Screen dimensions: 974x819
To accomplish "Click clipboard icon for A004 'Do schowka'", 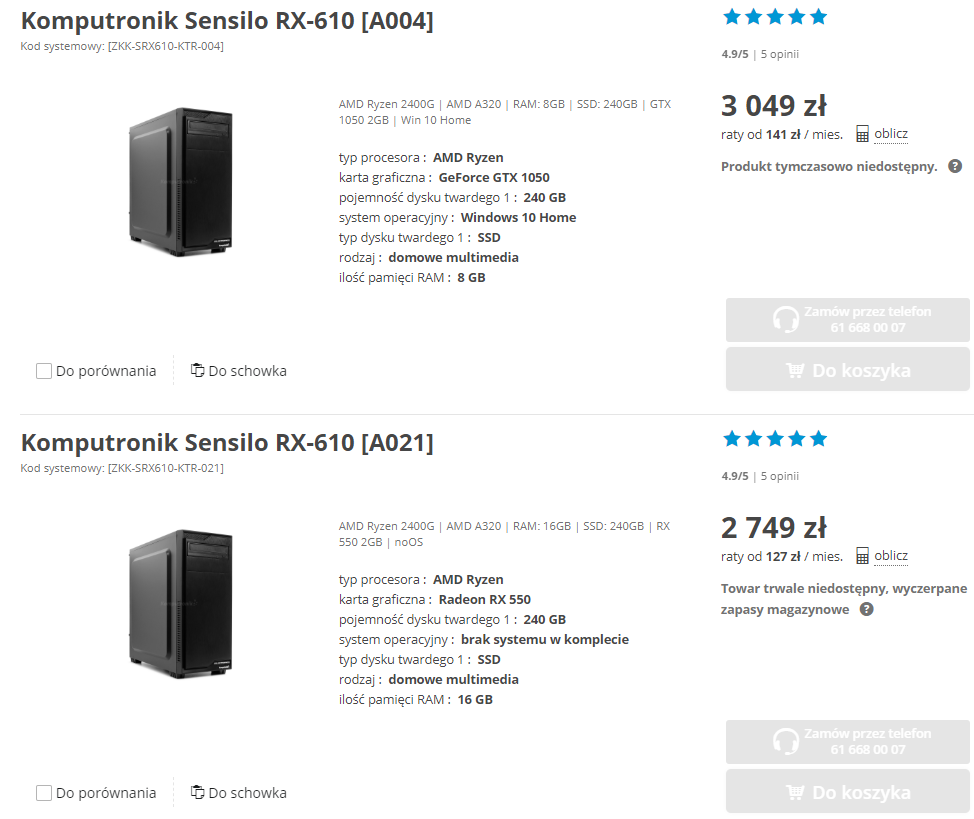I will [197, 370].
